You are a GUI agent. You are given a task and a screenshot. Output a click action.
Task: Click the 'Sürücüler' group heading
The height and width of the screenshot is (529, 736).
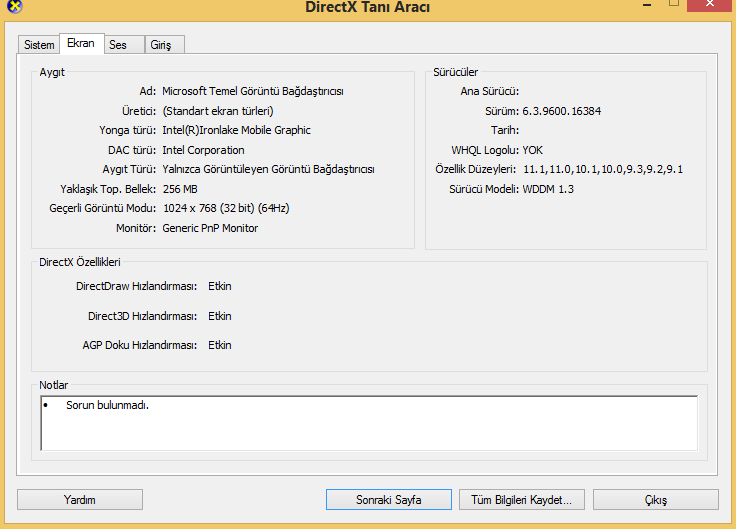(x=455, y=72)
